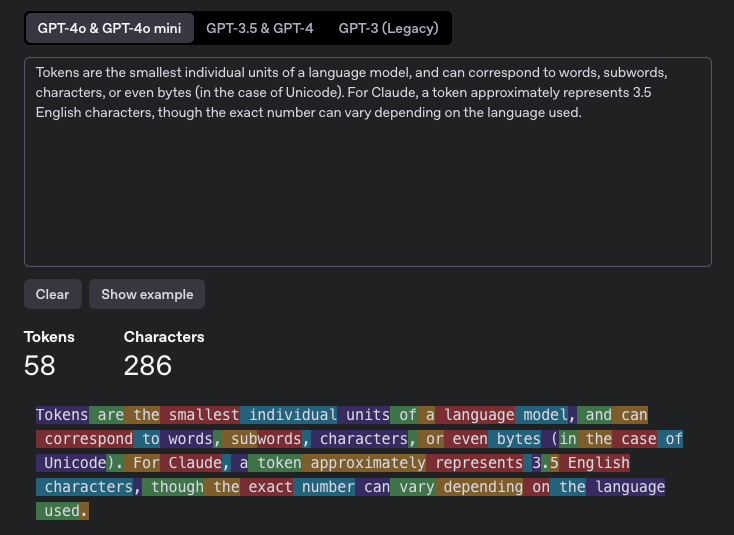Click the highlighted token "bytes"
The image size is (734, 535).
pos(514,439)
